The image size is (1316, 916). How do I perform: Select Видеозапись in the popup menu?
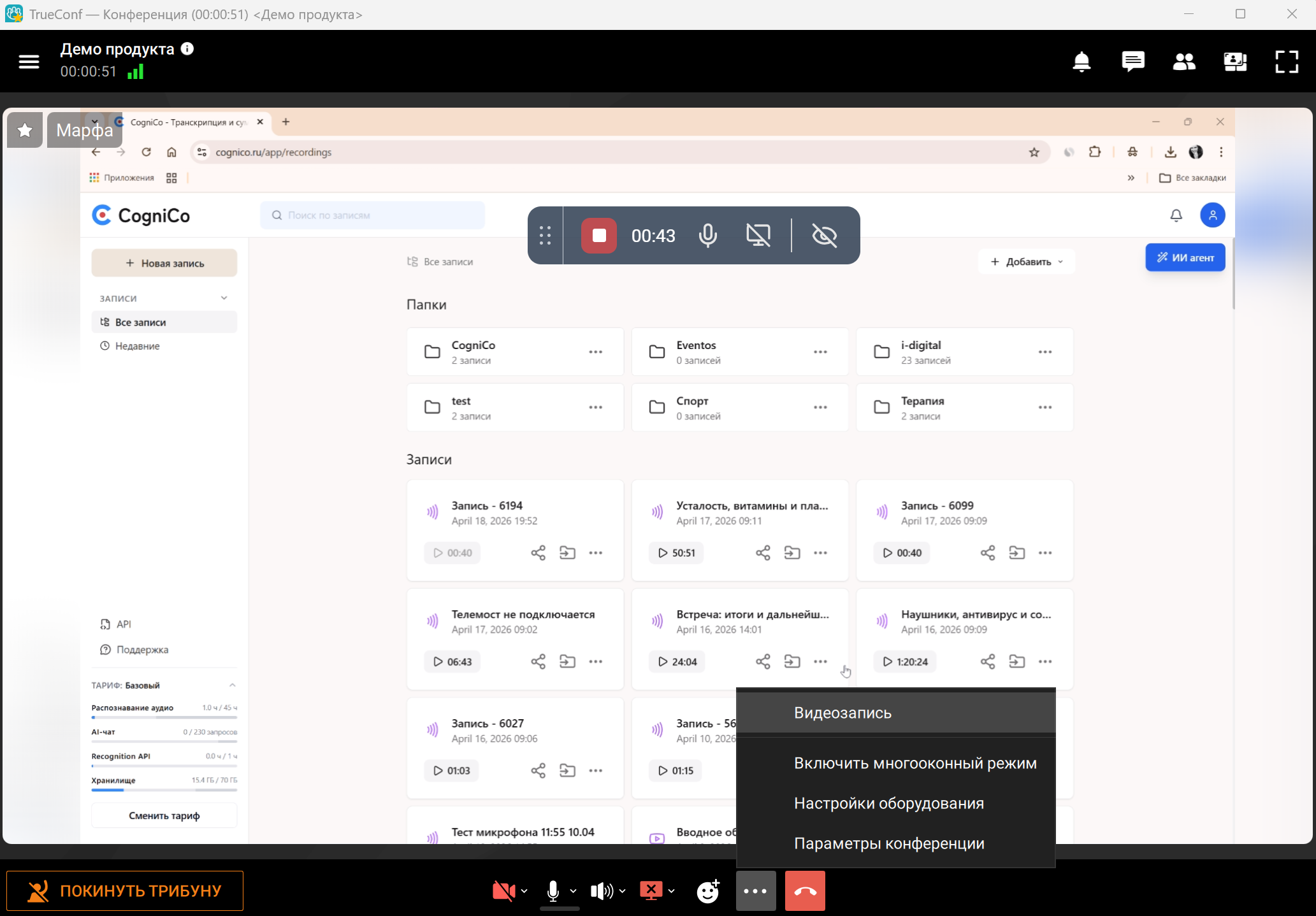click(842, 713)
